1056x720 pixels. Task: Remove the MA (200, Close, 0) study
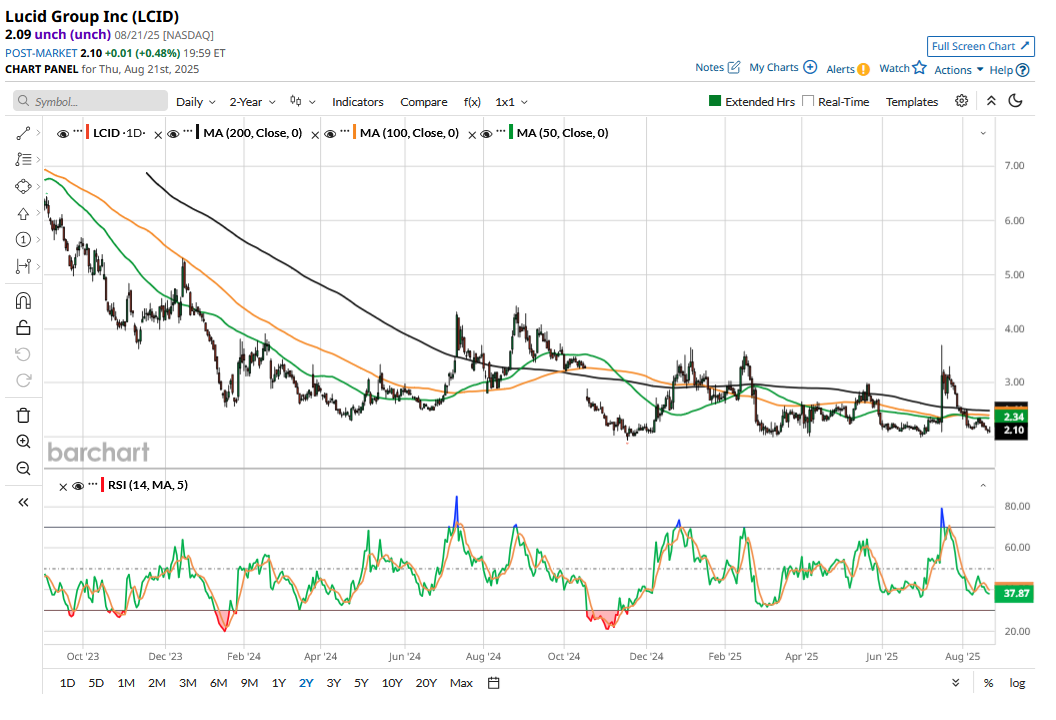(x=158, y=135)
